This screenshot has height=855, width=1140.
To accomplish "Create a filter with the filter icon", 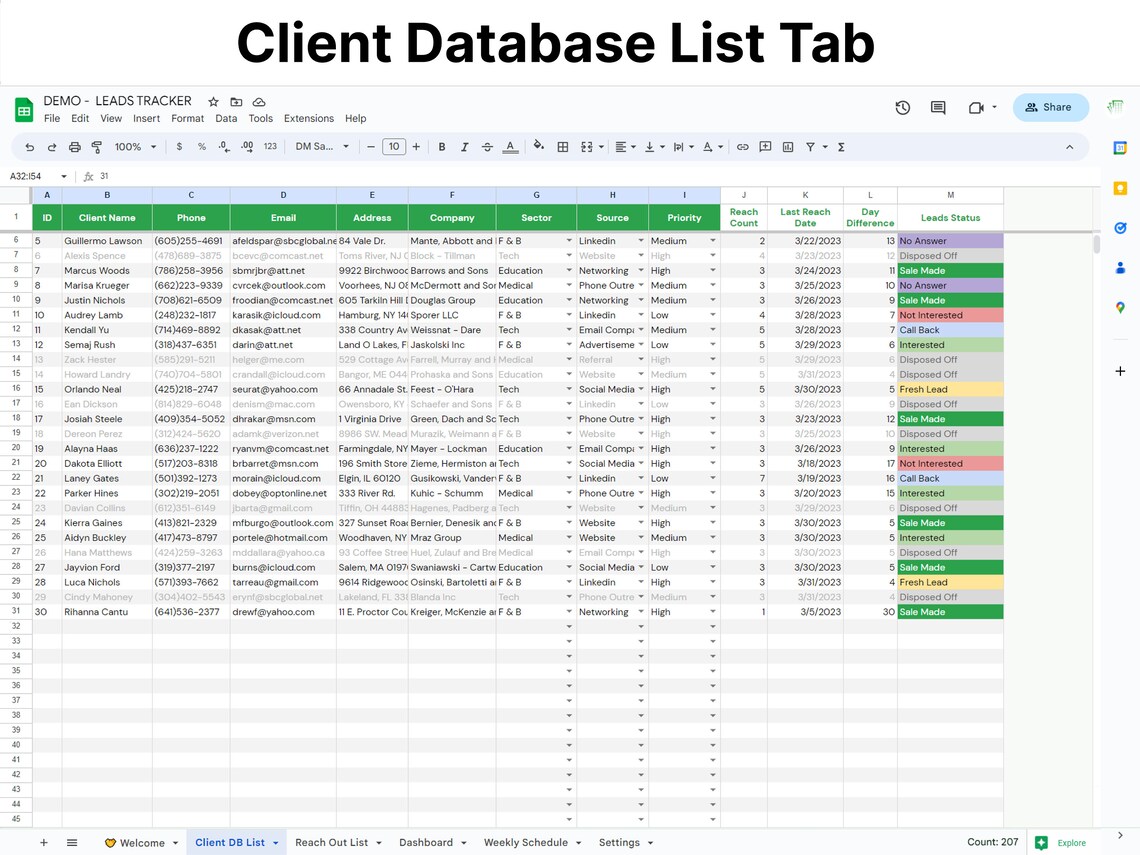I will (x=811, y=146).
